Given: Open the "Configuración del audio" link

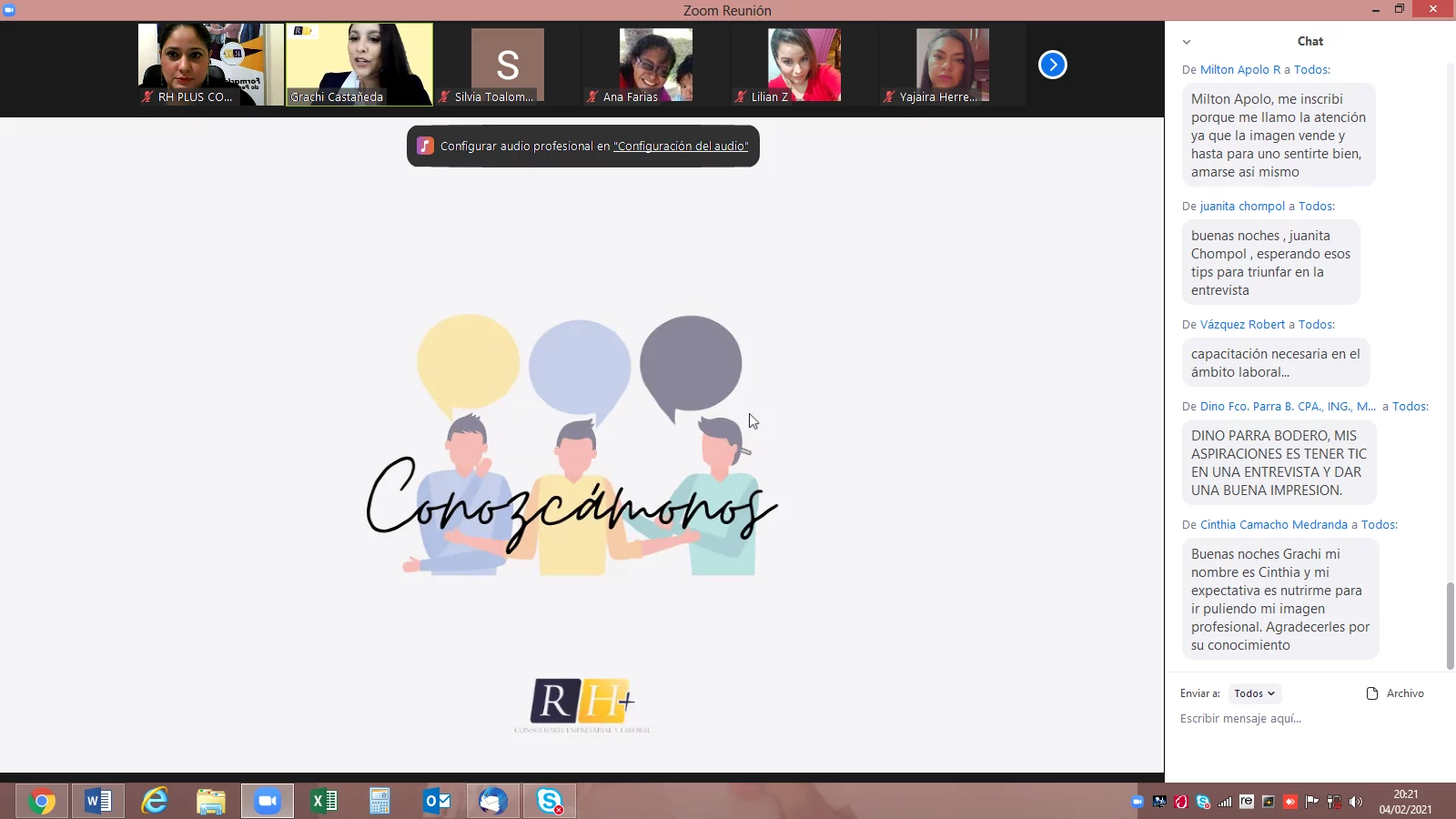Looking at the screenshot, I should click(681, 146).
